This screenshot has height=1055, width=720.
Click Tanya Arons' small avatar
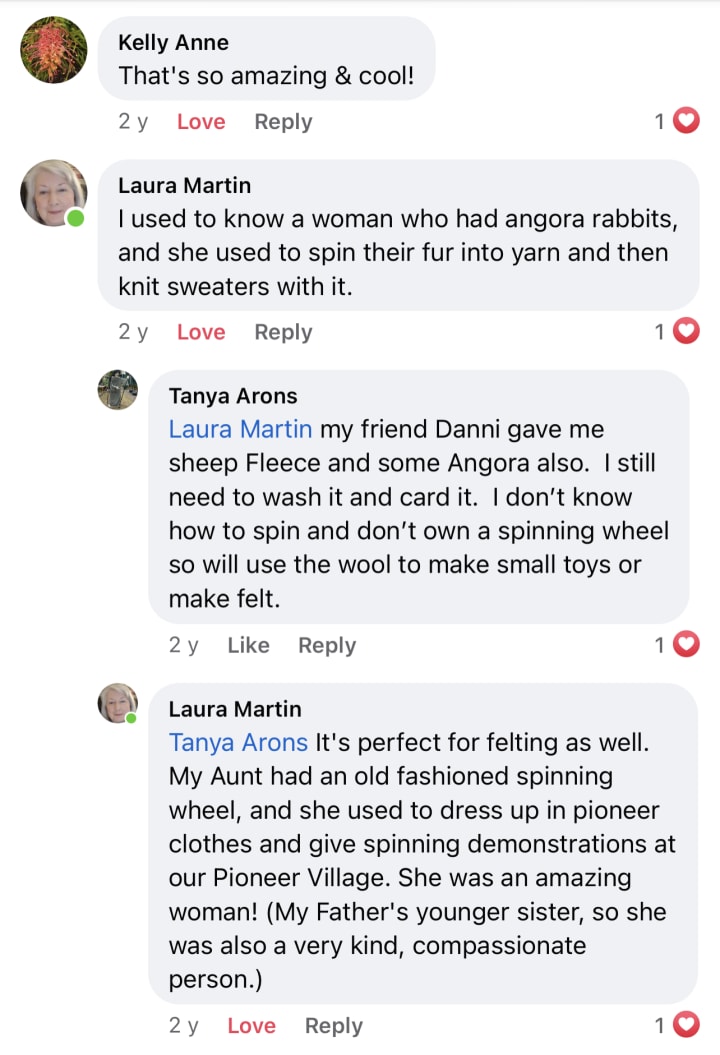tap(117, 390)
